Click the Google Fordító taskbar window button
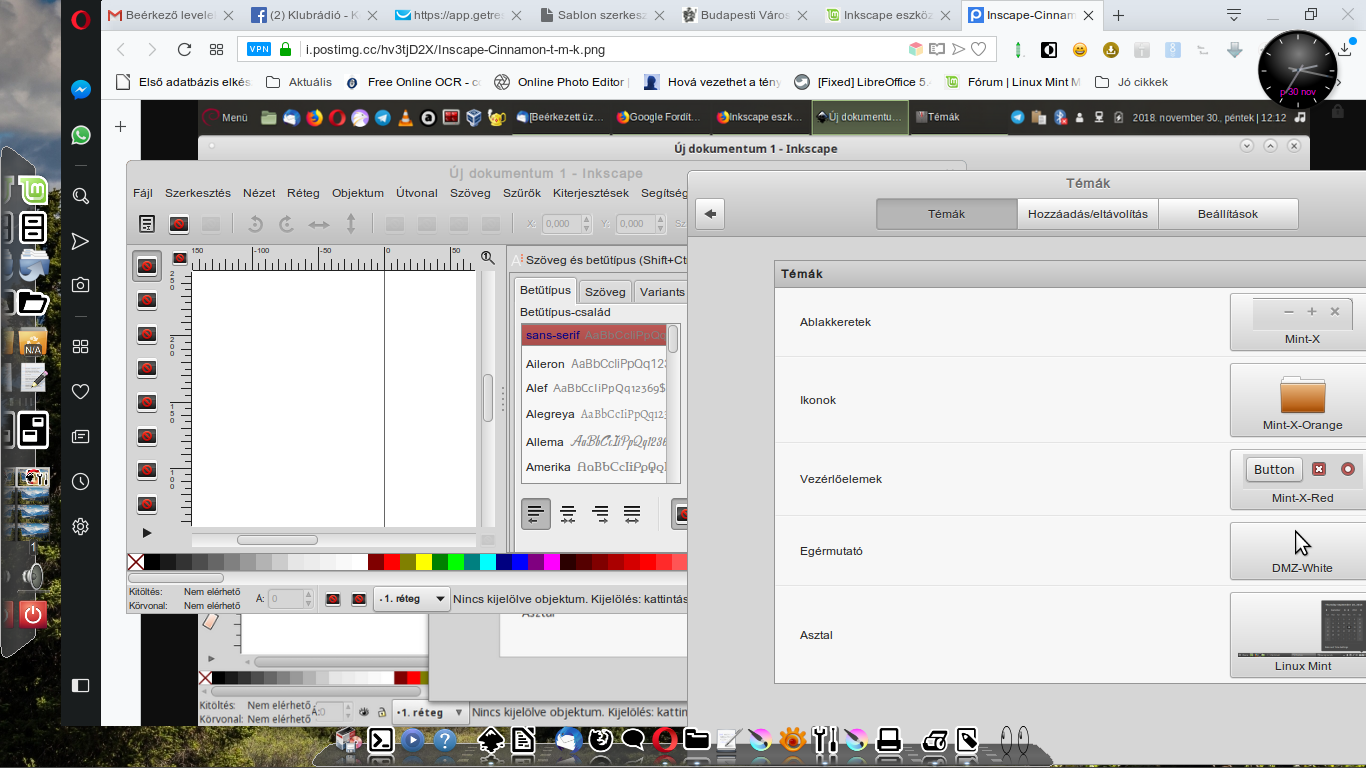 (659, 117)
